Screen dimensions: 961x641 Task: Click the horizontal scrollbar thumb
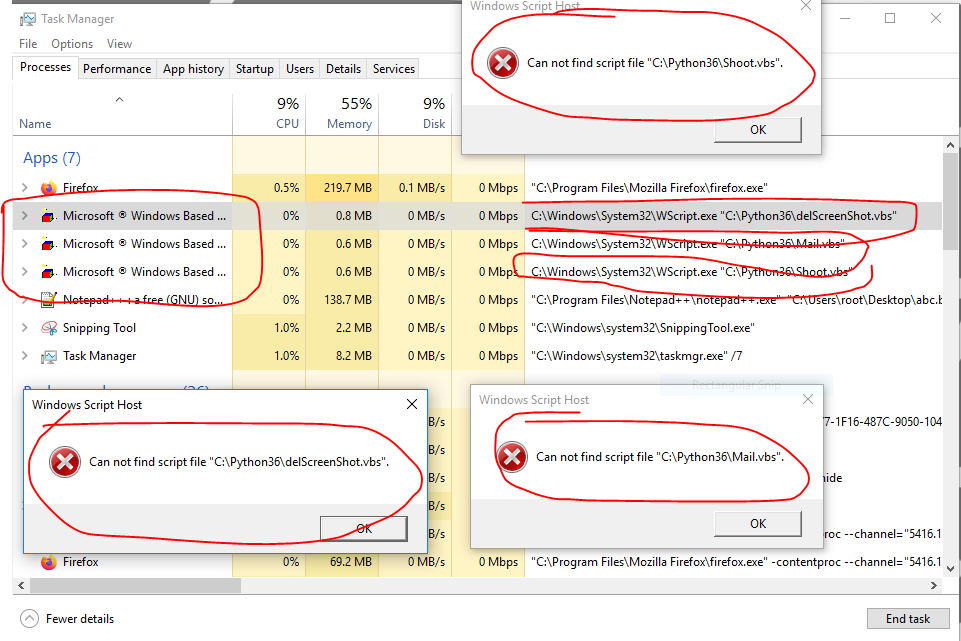(135, 586)
